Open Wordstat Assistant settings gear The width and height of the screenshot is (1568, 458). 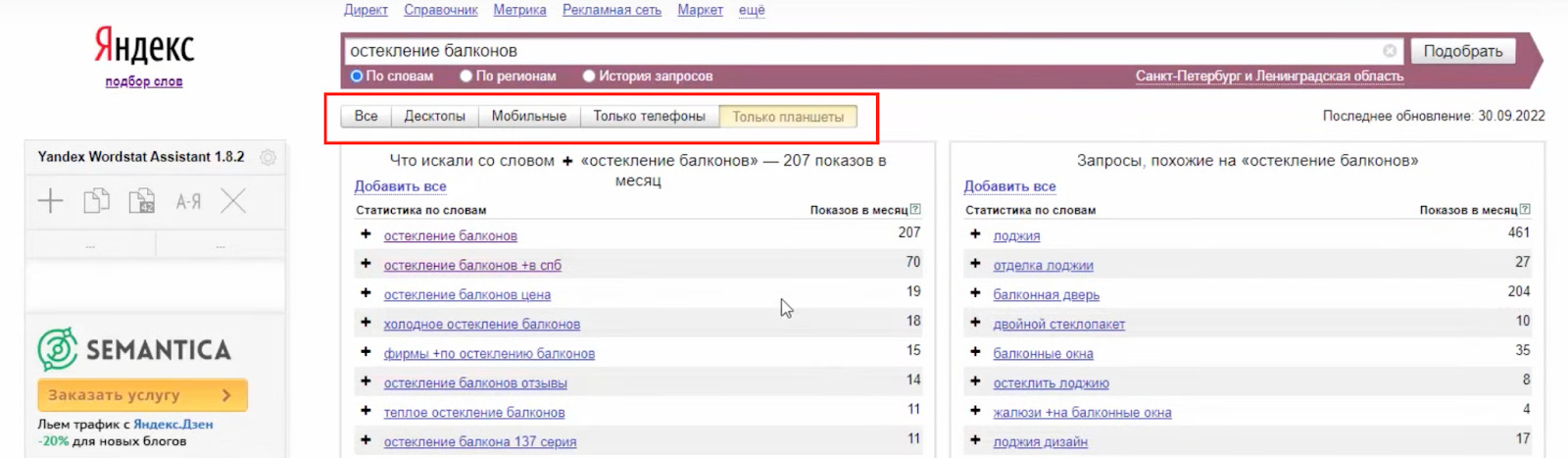pos(268,157)
